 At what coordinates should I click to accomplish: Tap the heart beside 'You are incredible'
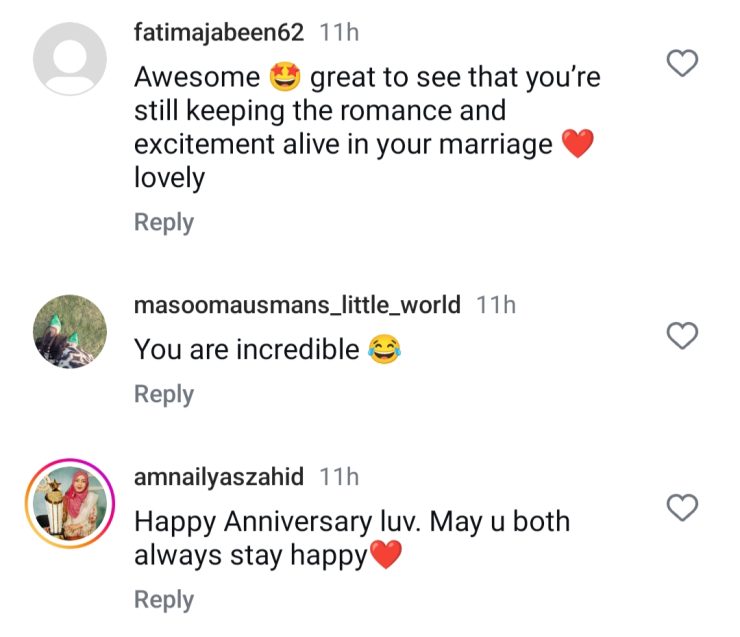point(682,337)
